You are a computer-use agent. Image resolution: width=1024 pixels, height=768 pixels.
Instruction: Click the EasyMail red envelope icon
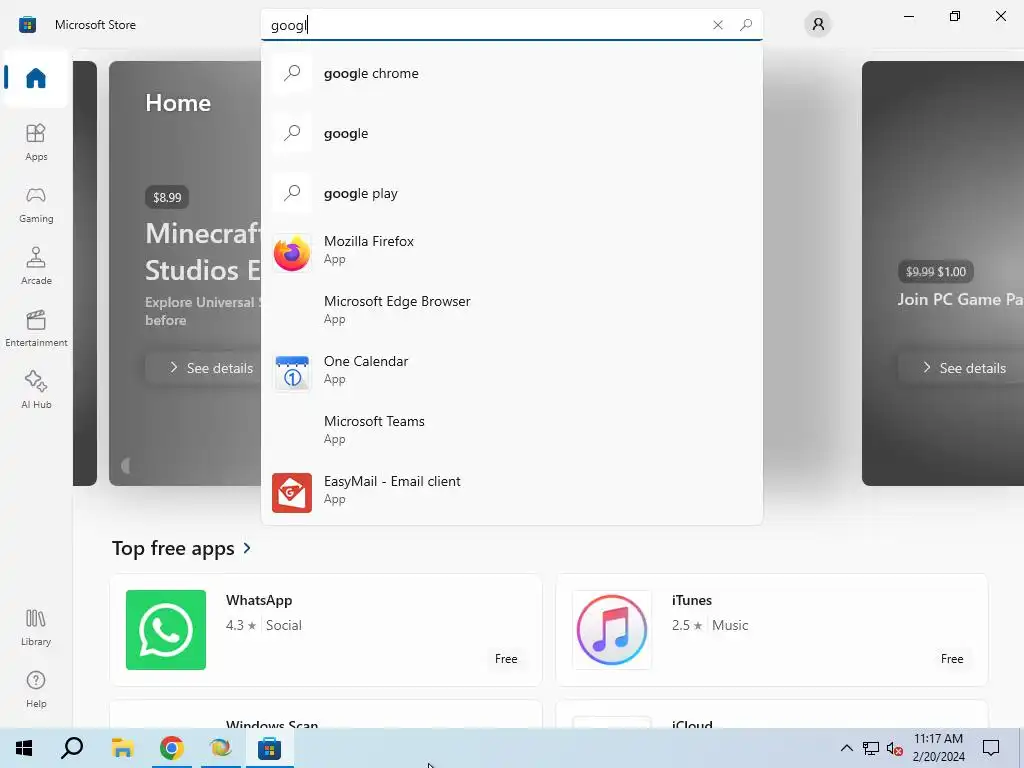(291, 493)
